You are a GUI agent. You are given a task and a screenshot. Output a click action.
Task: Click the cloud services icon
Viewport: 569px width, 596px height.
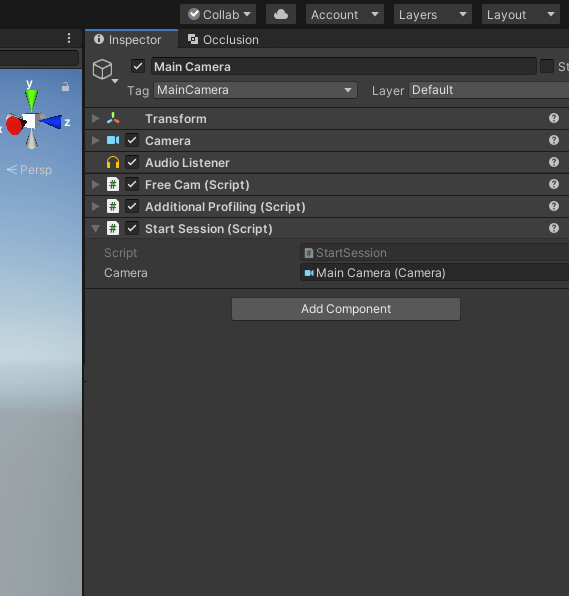pyautogui.click(x=281, y=14)
